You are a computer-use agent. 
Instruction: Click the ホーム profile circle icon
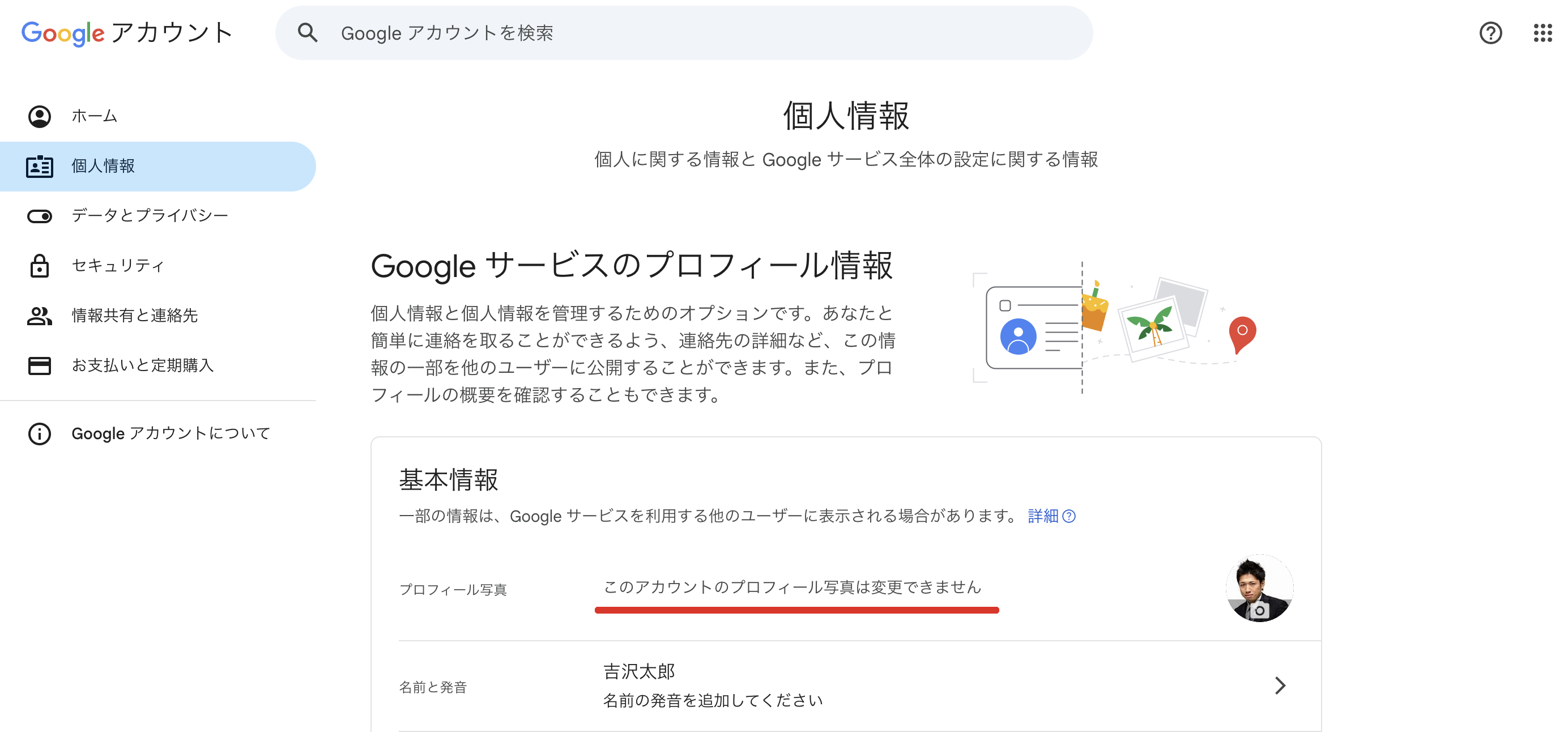coord(40,116)
